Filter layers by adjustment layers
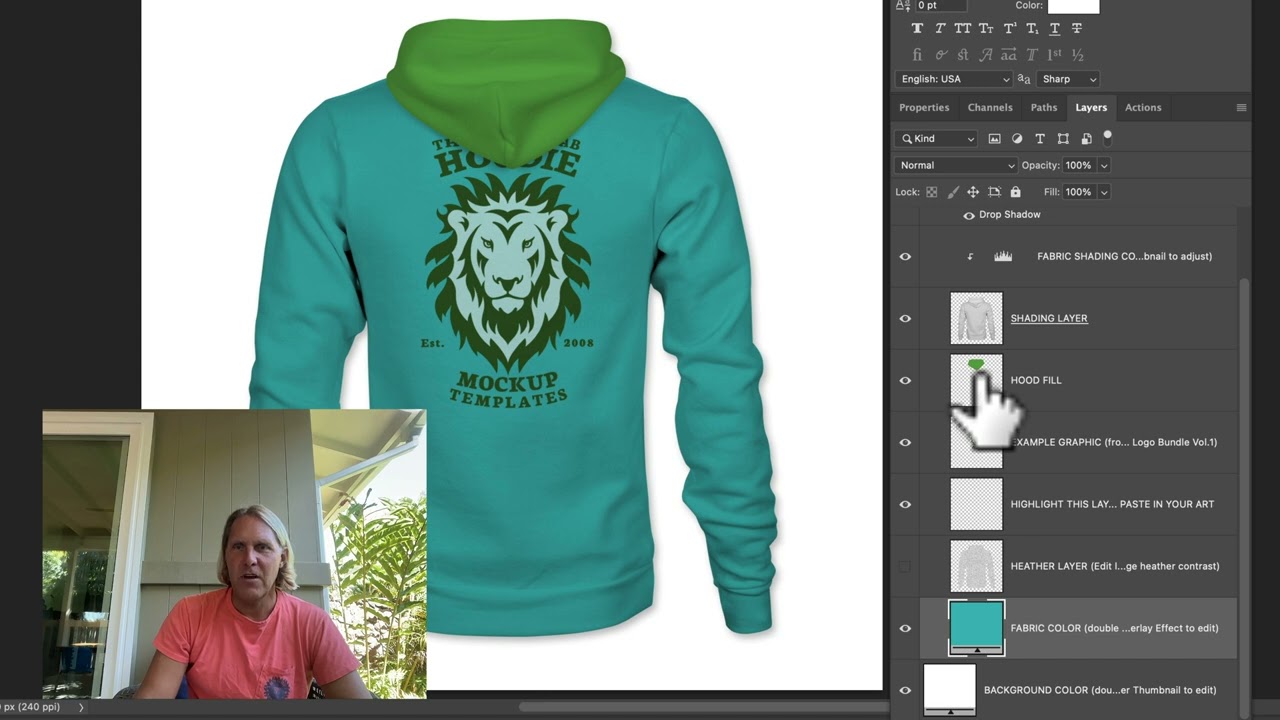This screenshot has width=1280, height=720. point(1017,139)
